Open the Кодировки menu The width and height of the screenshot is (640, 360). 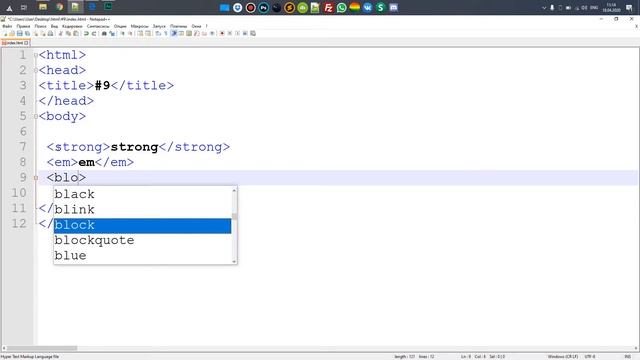pyautogui.click(x=72, y=26)
